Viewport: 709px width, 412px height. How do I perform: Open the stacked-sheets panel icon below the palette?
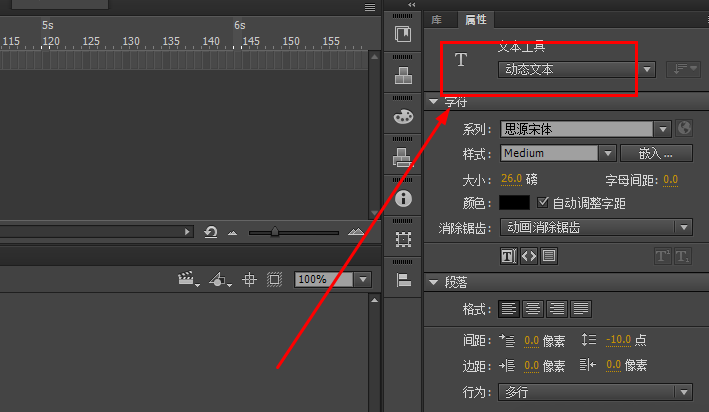[x=403, y=157]
